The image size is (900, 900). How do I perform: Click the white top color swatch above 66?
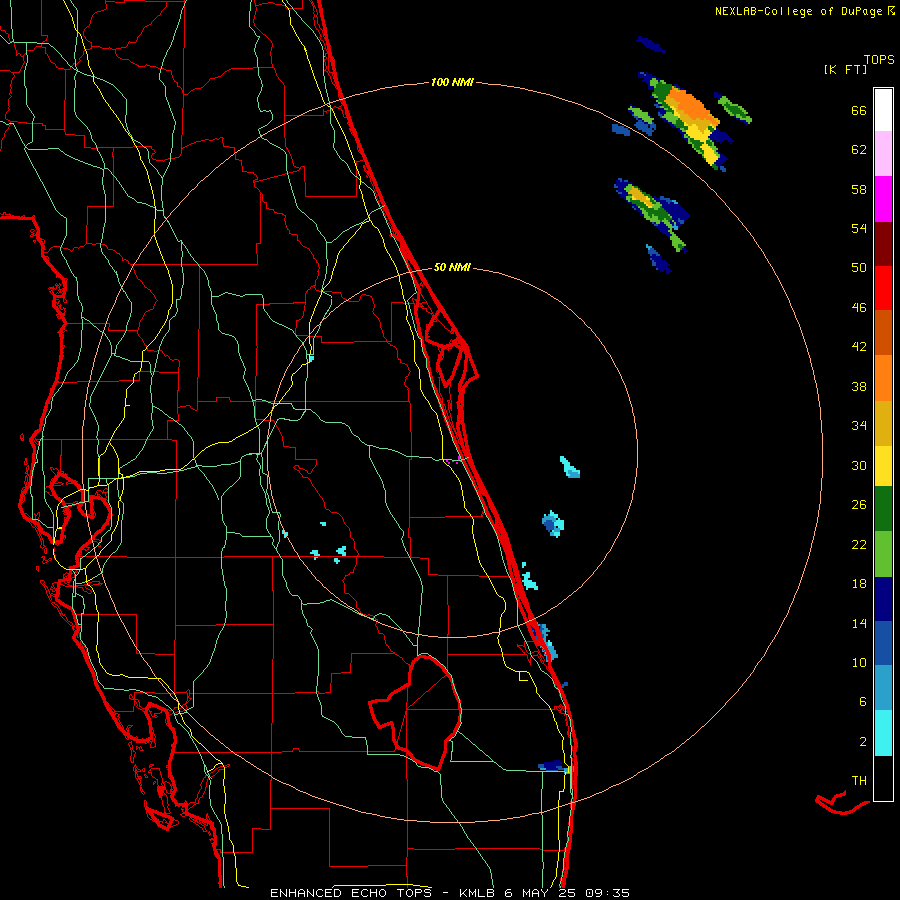(x=883, y=110)
